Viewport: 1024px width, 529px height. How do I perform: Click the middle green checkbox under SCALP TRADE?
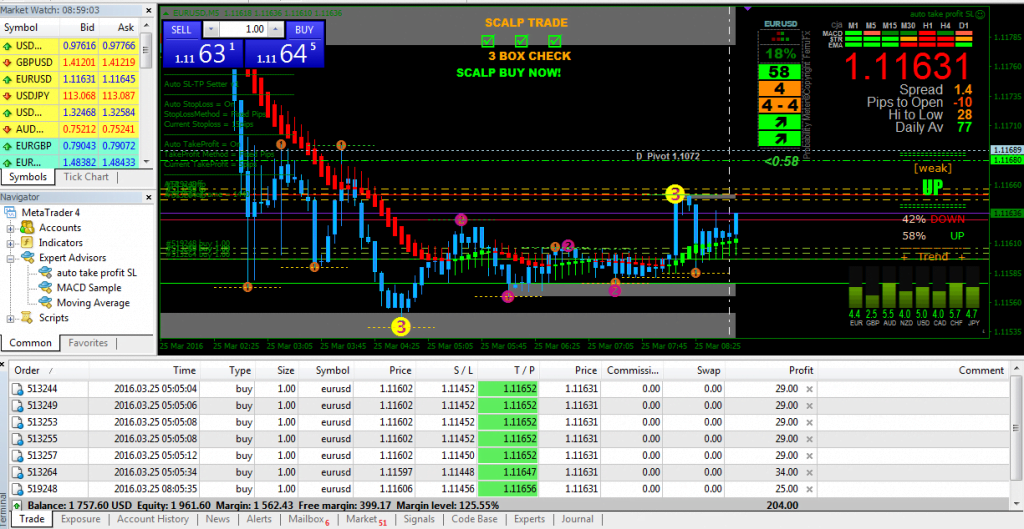tap(521, 41)
